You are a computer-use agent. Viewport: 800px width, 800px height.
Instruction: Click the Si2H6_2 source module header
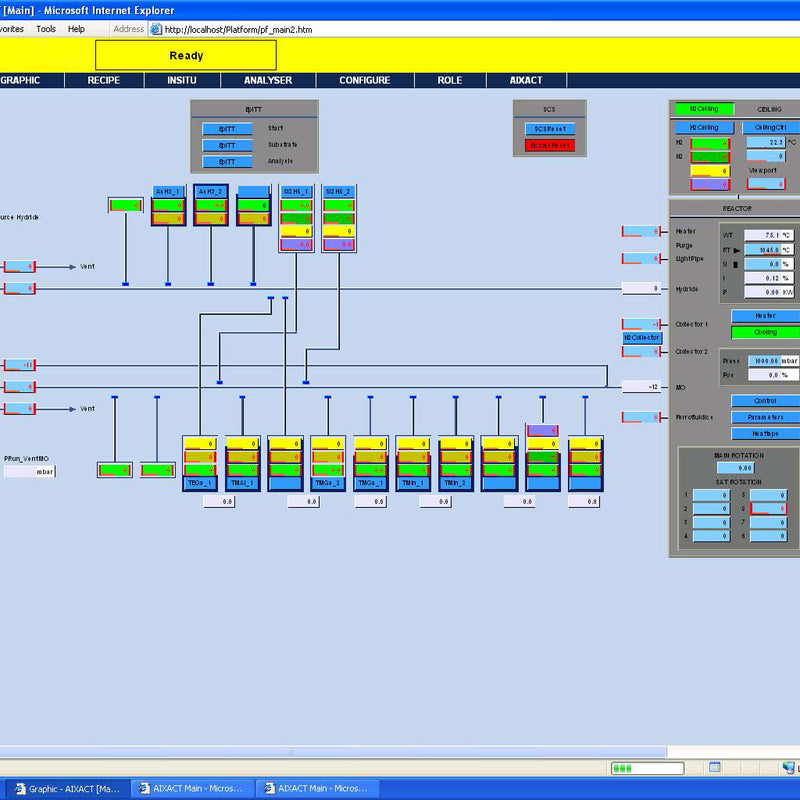coord(340,190)
